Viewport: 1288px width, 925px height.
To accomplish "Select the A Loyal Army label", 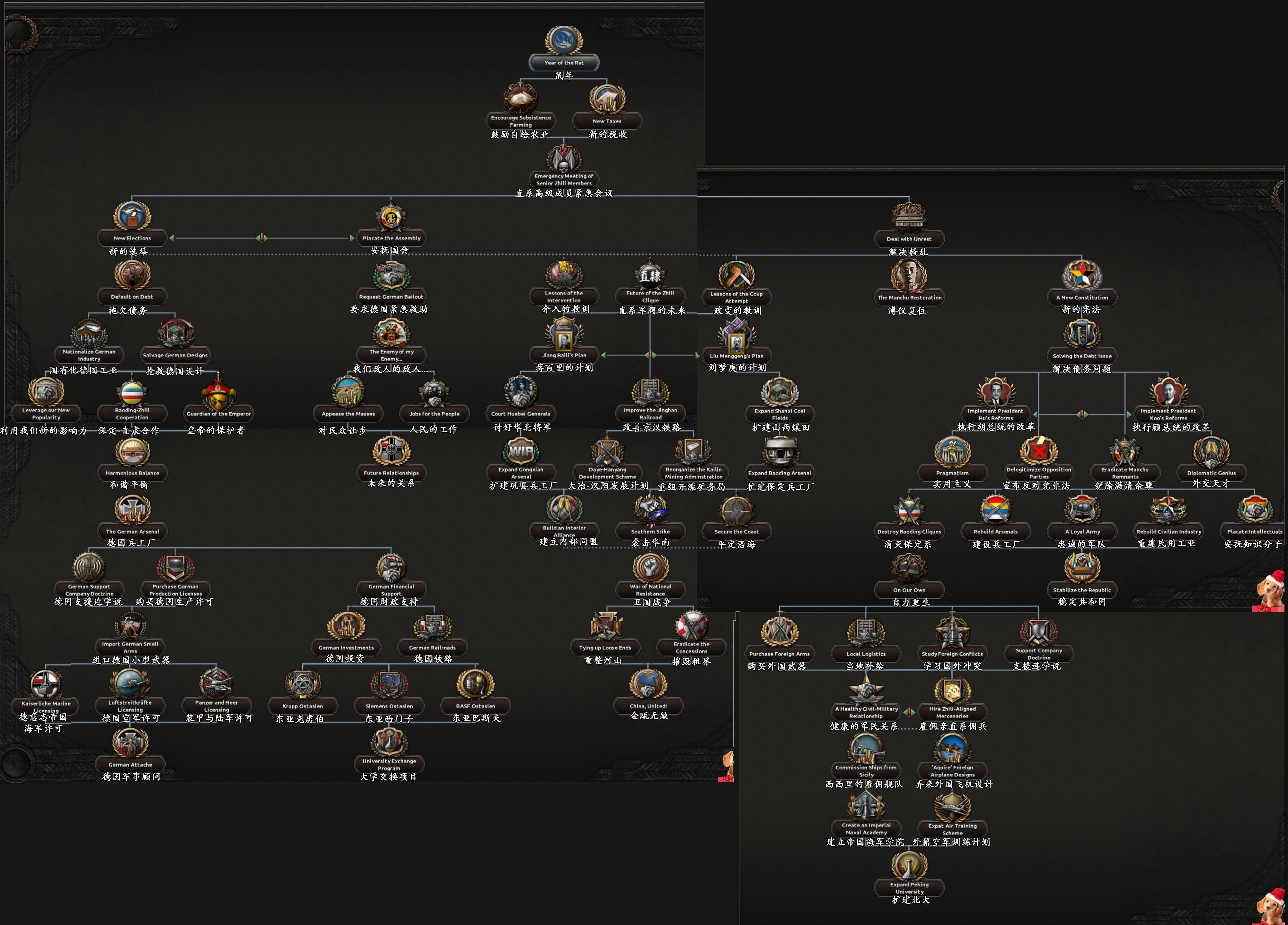I will [x=1082, y=532].
